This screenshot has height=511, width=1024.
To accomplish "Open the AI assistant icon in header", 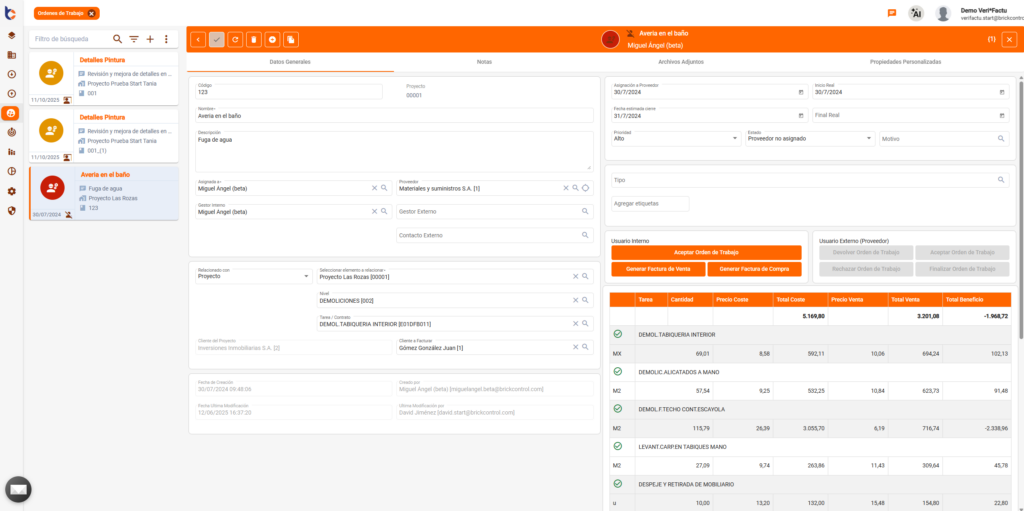I will click(916, 13).
